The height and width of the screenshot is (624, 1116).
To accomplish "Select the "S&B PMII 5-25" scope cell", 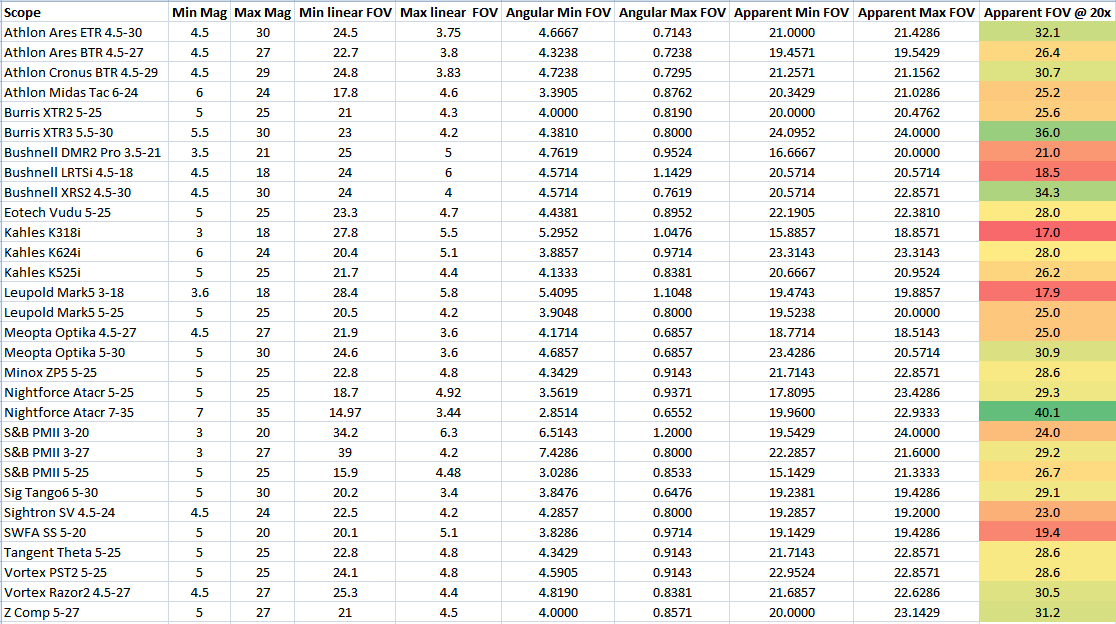I will 84,472.
